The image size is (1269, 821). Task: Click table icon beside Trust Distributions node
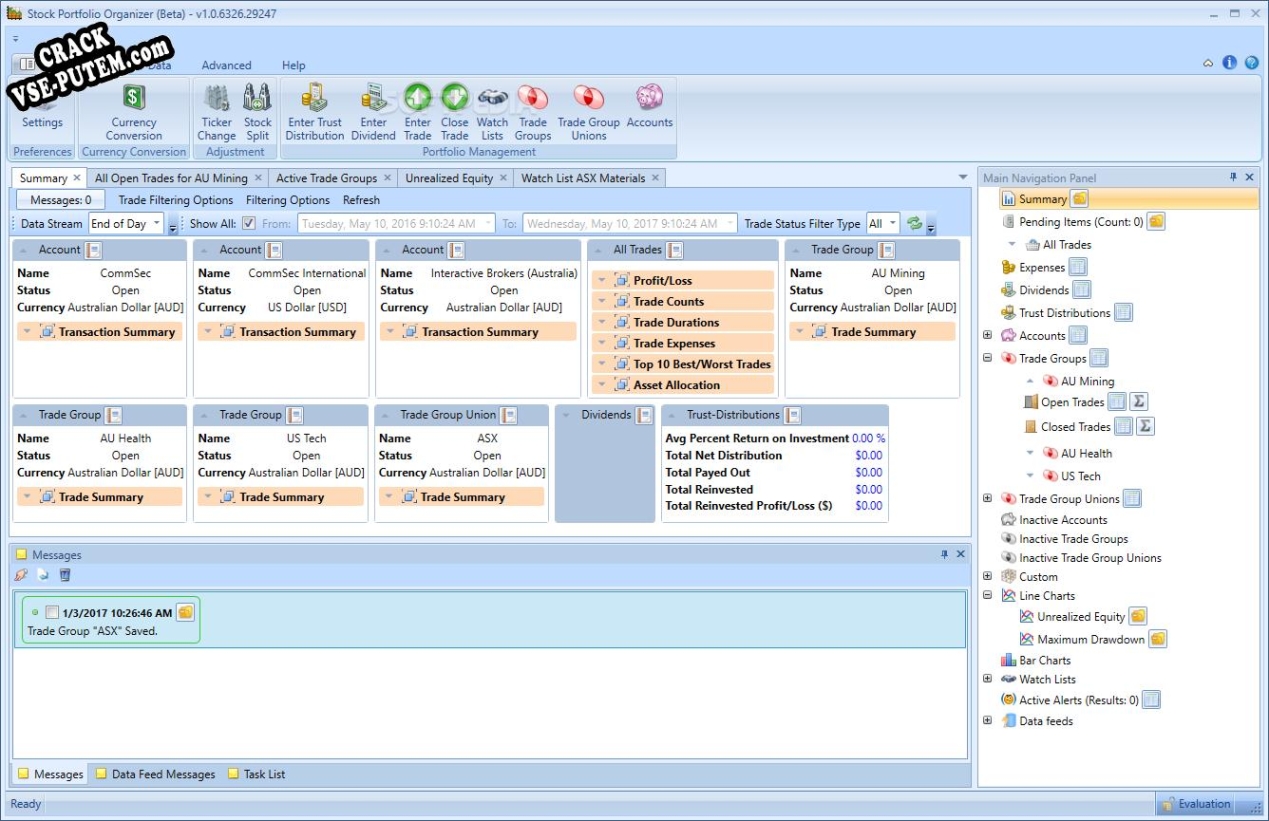click(1124, 313)
